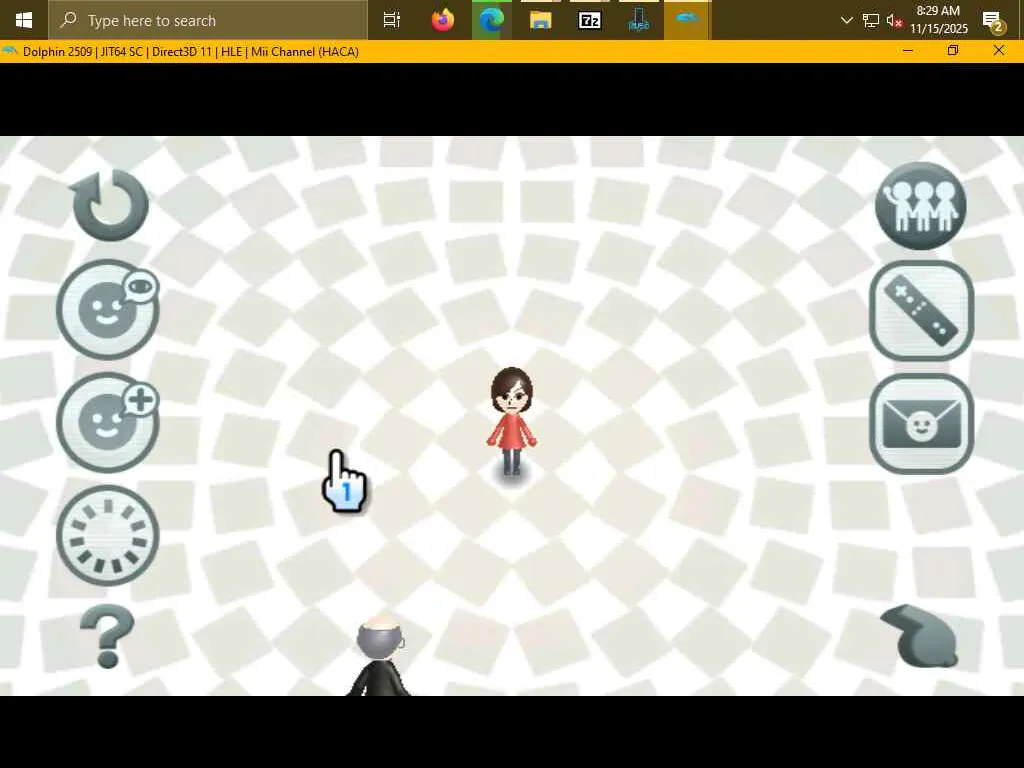Open 7-Zip from the taskbar
This screenshot has width=1024, height=768.
(590, 20)
